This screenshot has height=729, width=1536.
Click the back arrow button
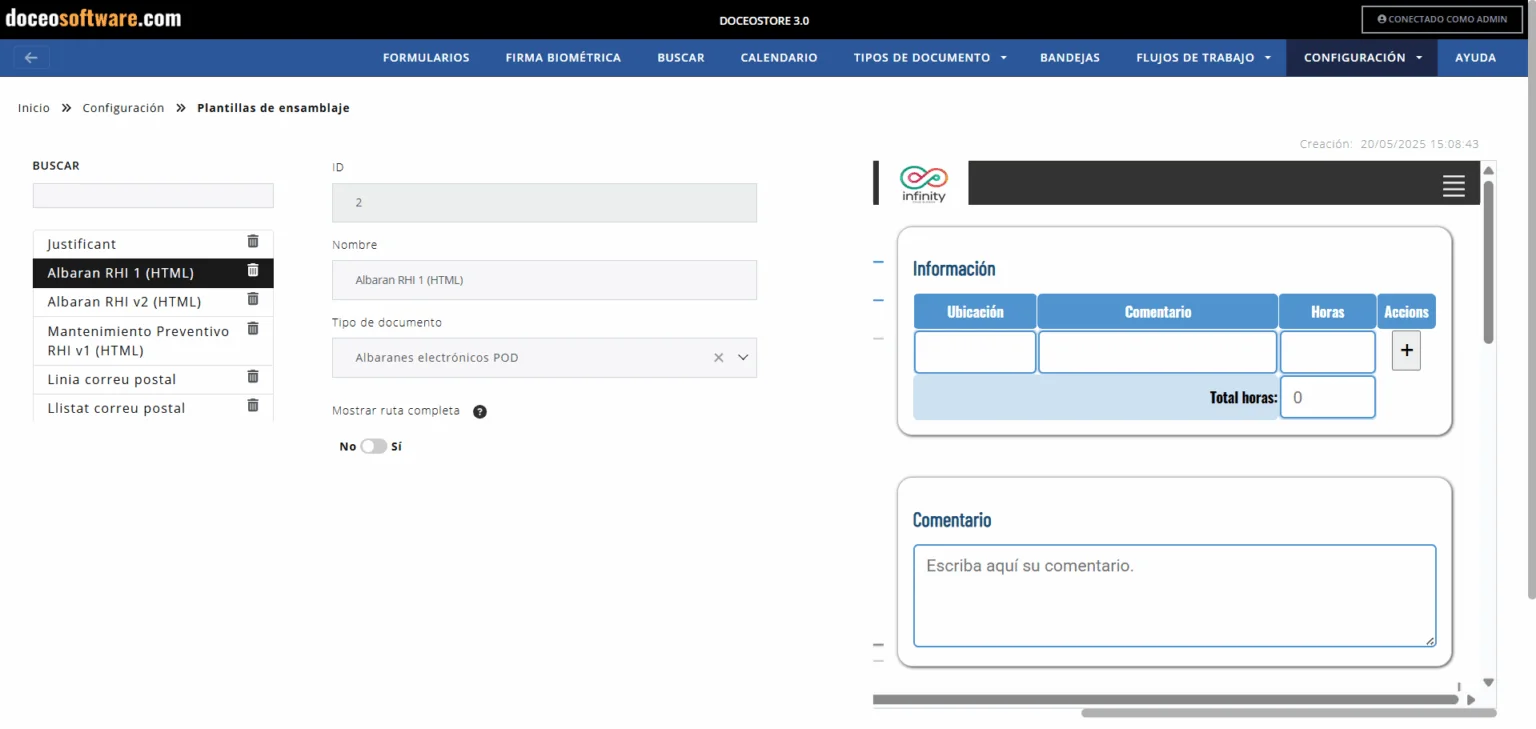coord(31,58)
